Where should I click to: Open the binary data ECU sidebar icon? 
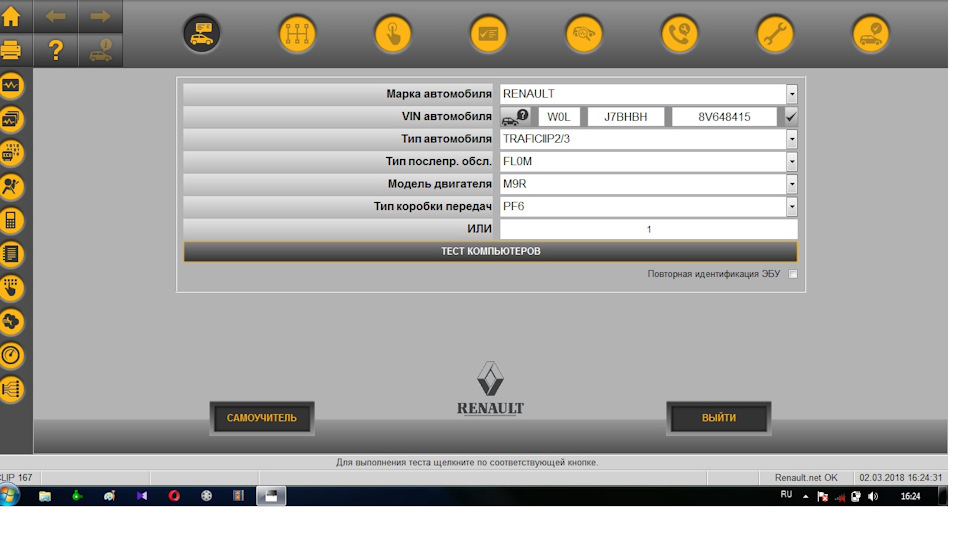click(x=12, y=153)
